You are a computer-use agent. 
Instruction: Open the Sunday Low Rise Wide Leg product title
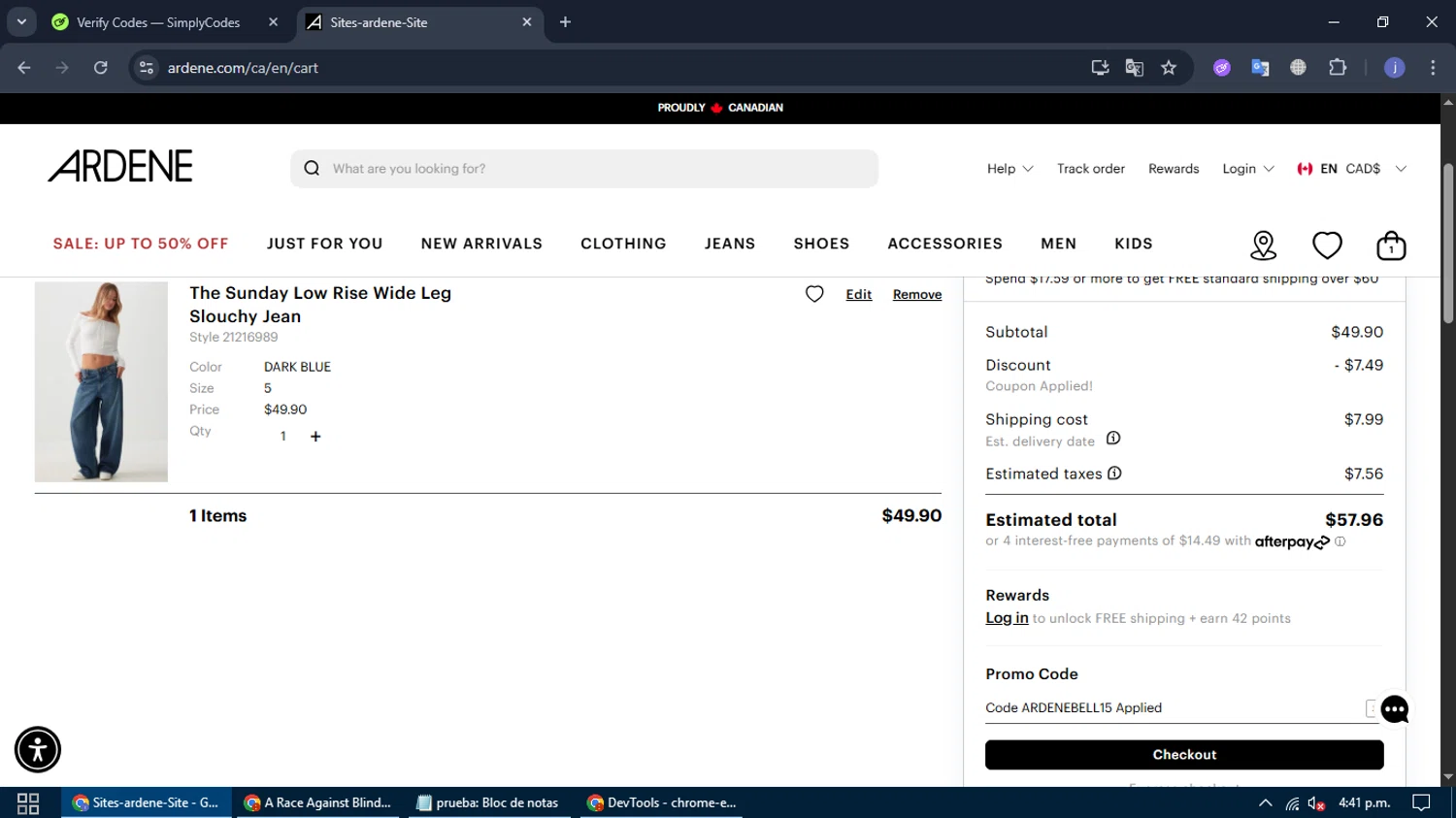tap(320, 305)
